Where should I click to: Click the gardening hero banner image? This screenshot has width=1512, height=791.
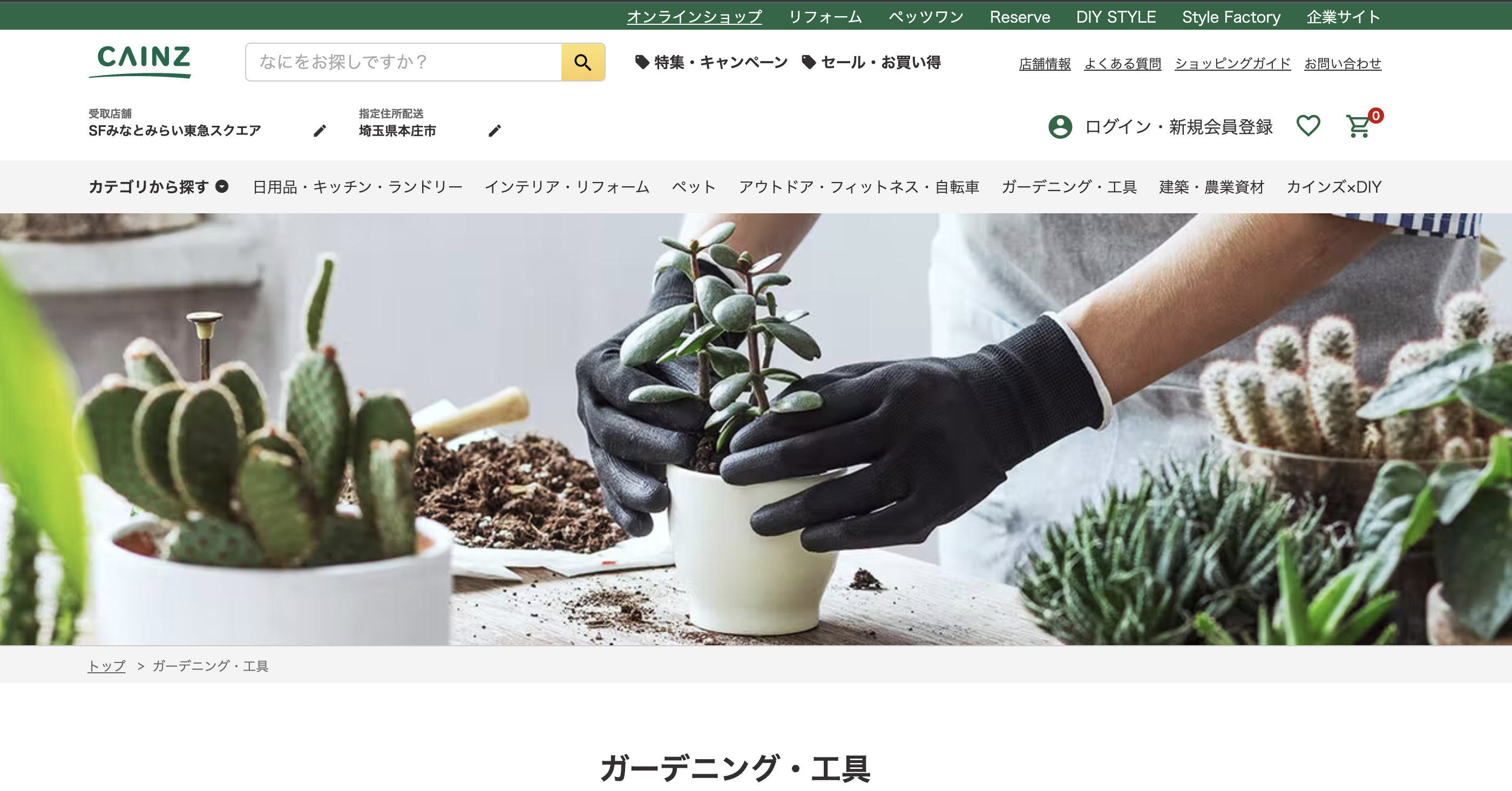click(x=756, y=429)
